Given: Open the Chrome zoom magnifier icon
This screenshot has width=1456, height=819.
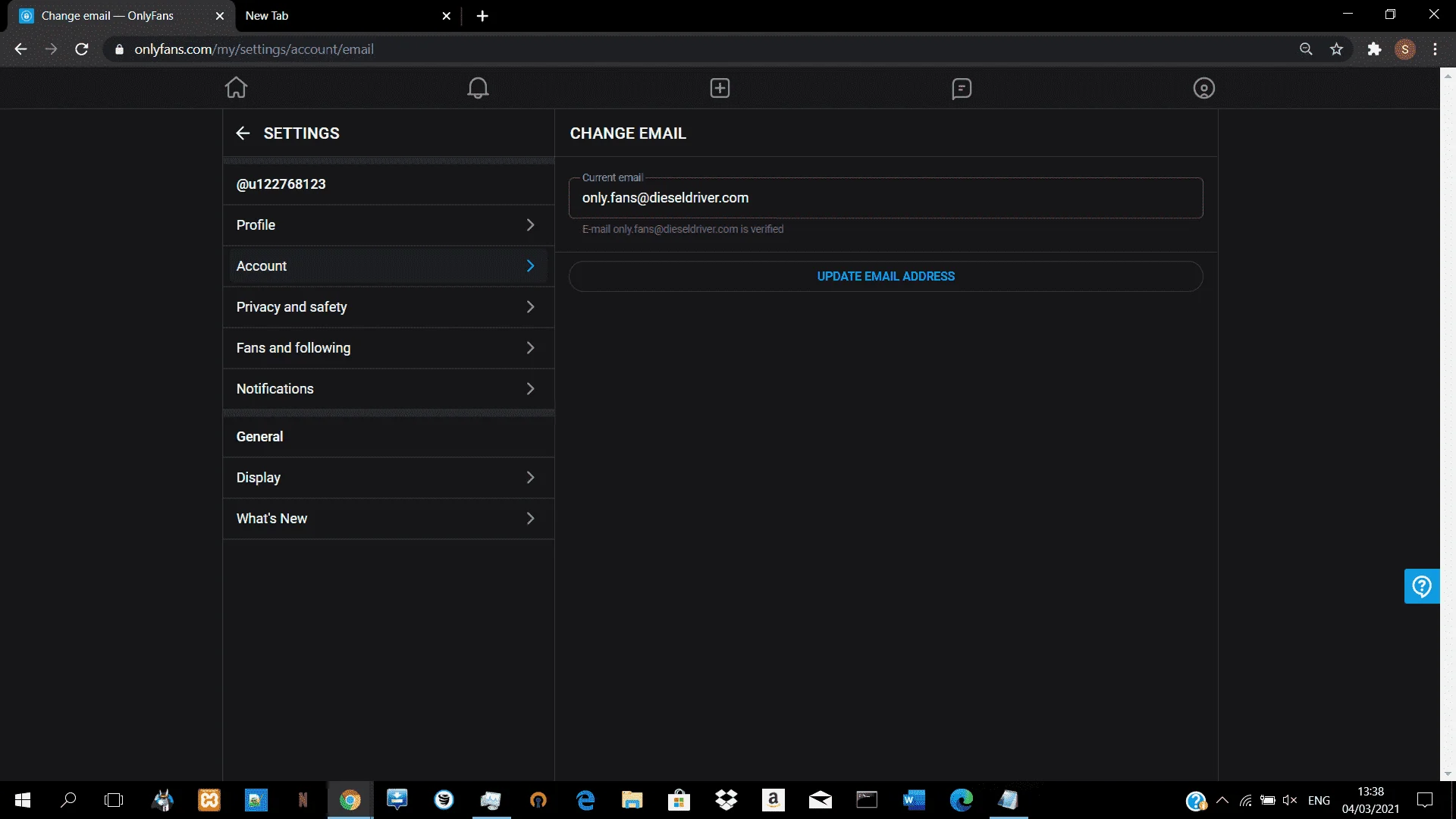Looking at the screenshot, I should [x=1306, y=49].
